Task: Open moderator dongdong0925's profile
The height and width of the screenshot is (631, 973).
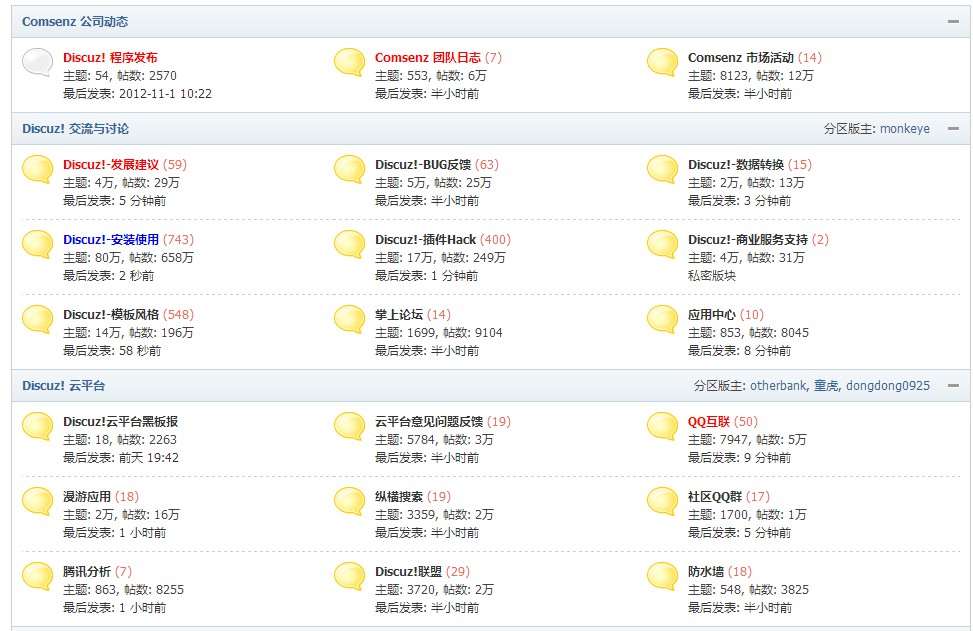Action: click(x=888, y=385)
